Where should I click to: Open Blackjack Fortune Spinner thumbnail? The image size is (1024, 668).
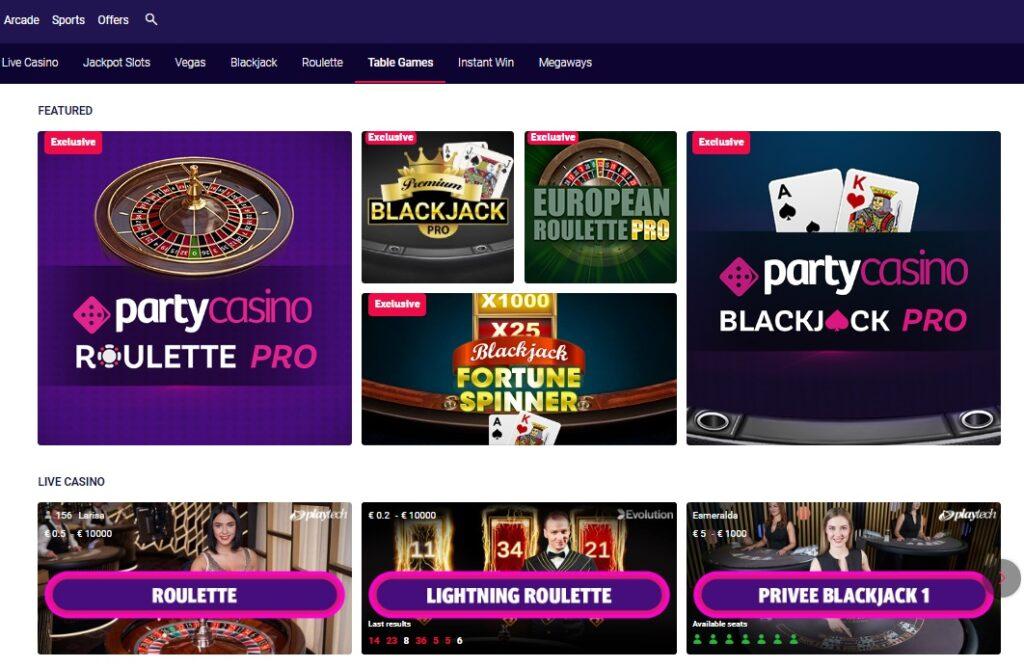pos(519,369)
